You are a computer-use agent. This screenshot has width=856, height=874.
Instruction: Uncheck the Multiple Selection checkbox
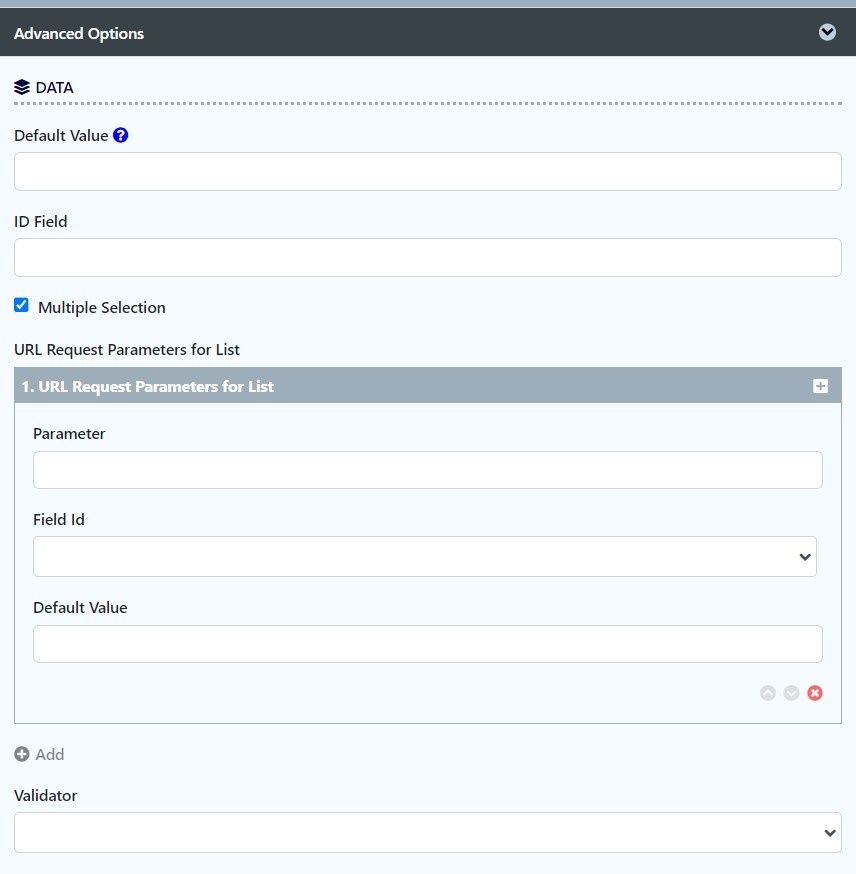tap(21, 305)
